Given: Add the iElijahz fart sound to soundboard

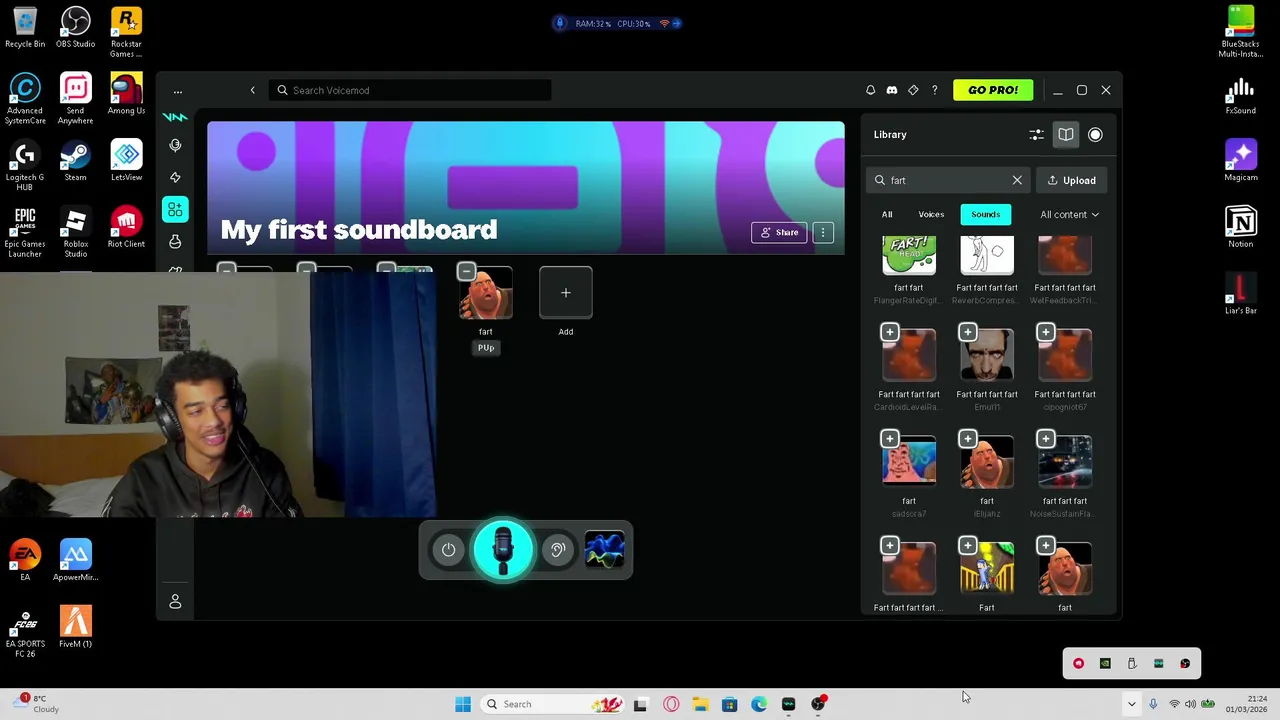Looking at the screenshot, I should 967,438.
